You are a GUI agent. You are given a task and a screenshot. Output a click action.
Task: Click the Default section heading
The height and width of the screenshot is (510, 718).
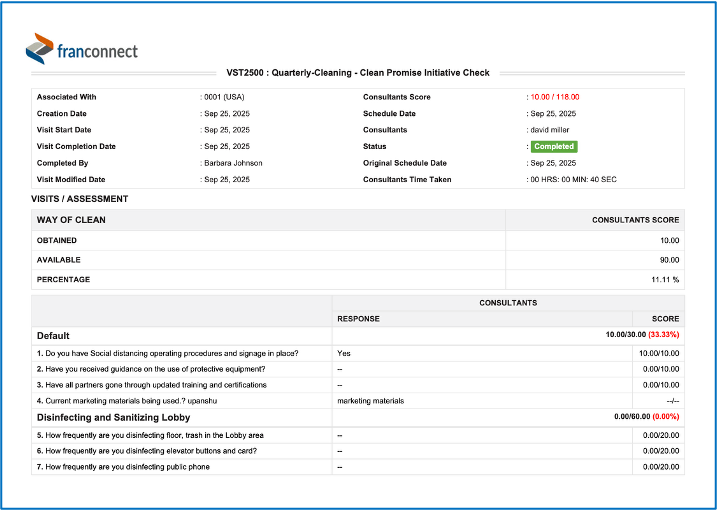(53, 335)
